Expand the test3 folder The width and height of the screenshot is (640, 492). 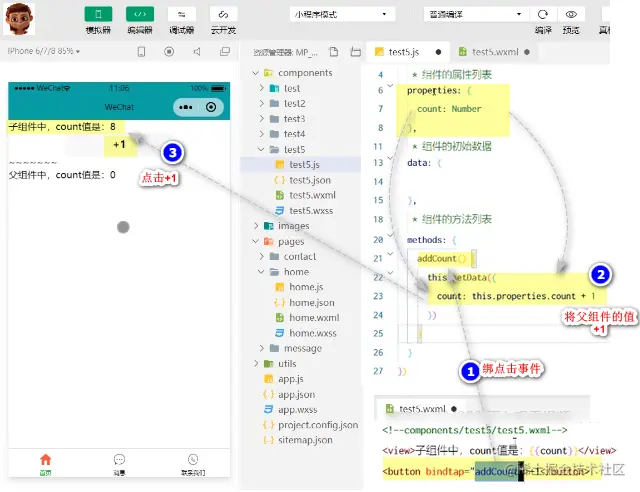[x=262, y=119]
